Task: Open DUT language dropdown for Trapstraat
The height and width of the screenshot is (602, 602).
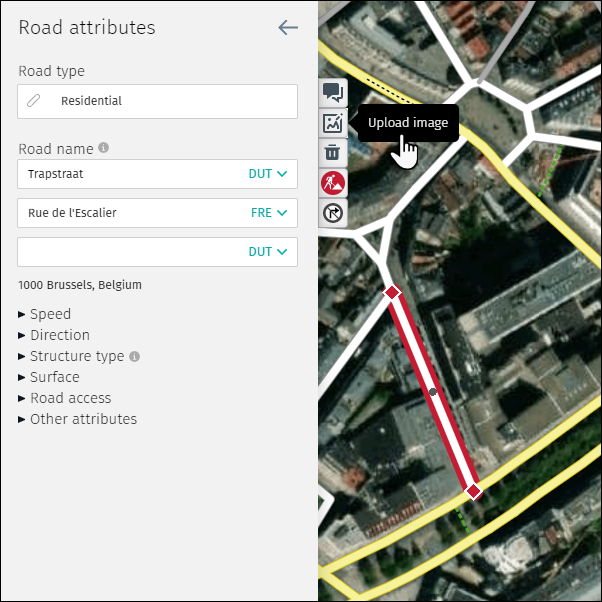Action: (x=268, y=174)
